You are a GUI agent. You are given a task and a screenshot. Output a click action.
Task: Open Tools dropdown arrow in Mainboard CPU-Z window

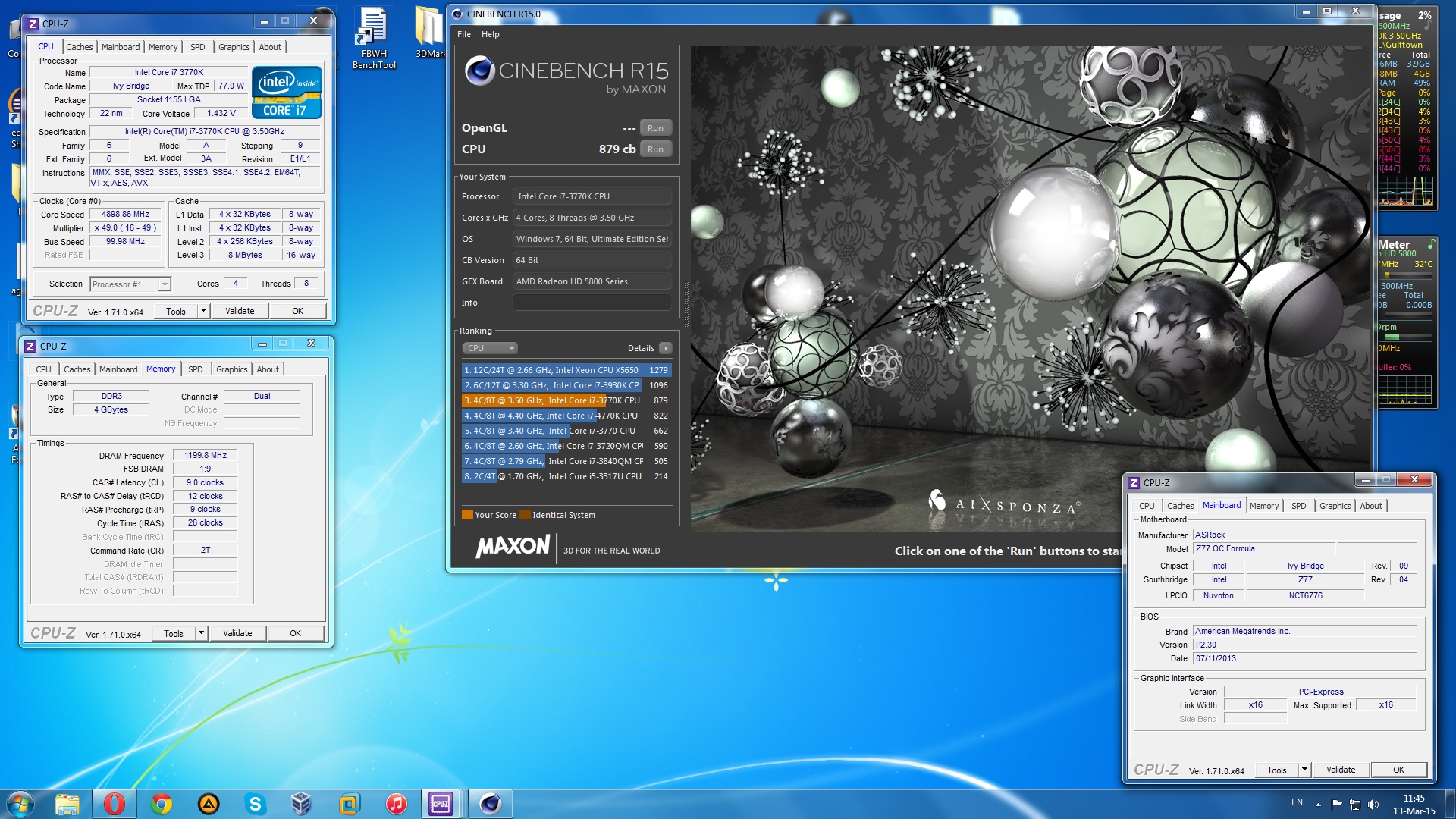(1304, 770)
